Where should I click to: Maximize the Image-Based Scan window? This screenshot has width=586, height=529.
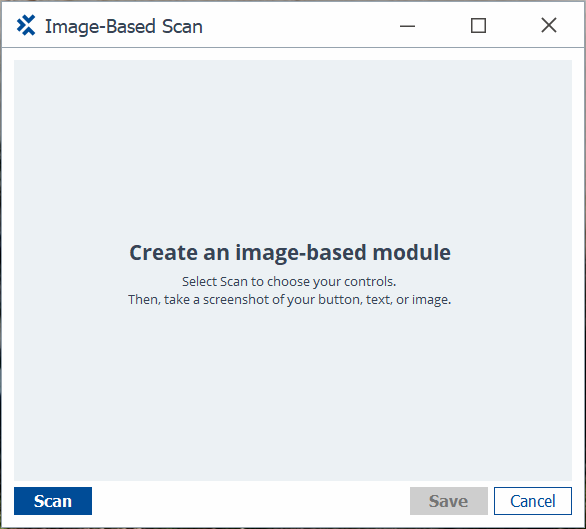(x=478, y=26)
